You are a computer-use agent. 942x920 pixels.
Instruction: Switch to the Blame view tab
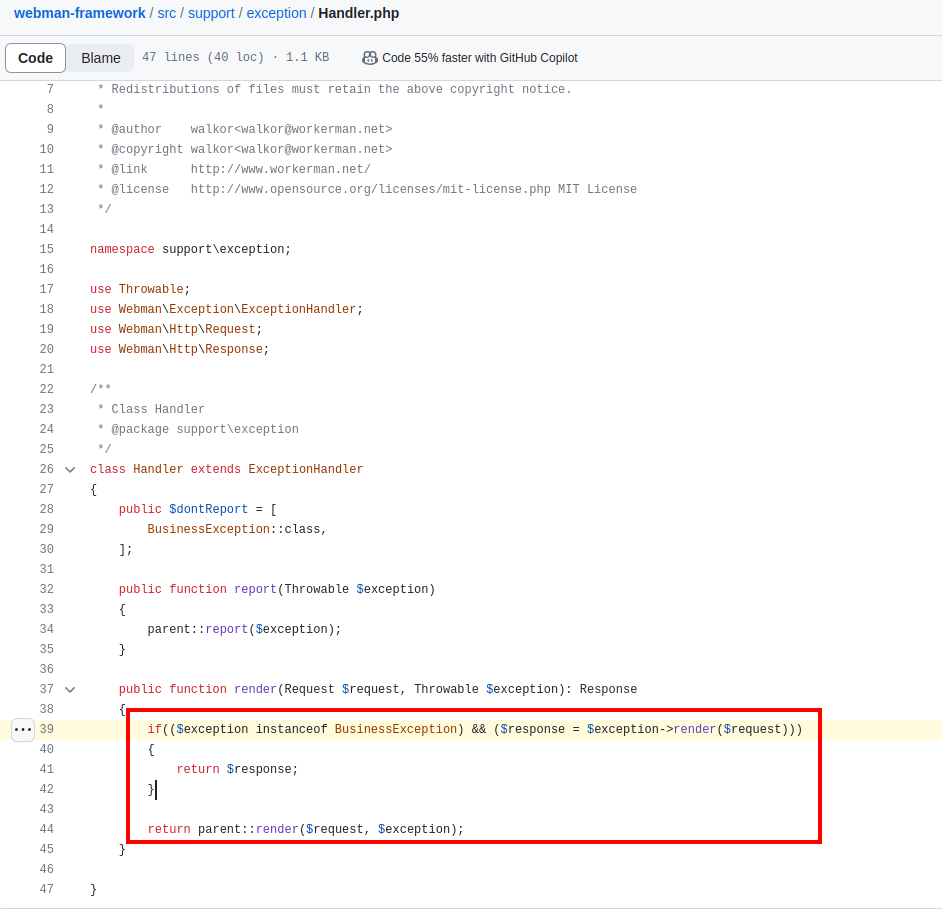pos(100,58)
